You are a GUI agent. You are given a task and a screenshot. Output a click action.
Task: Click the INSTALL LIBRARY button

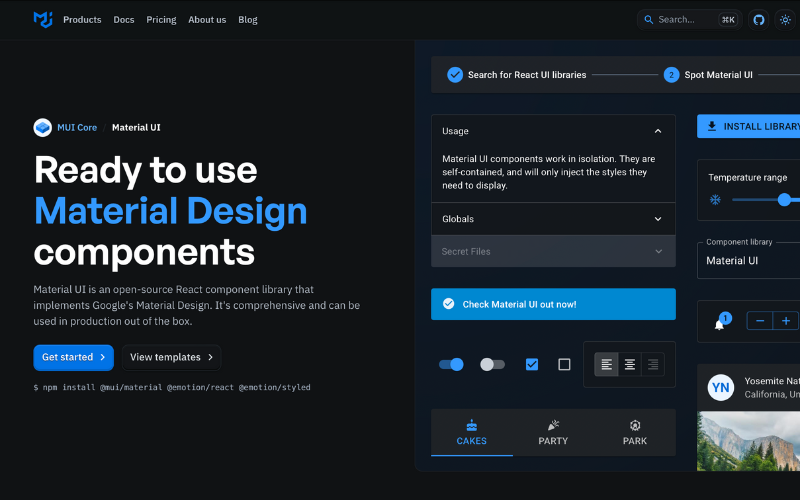[748, 126]
